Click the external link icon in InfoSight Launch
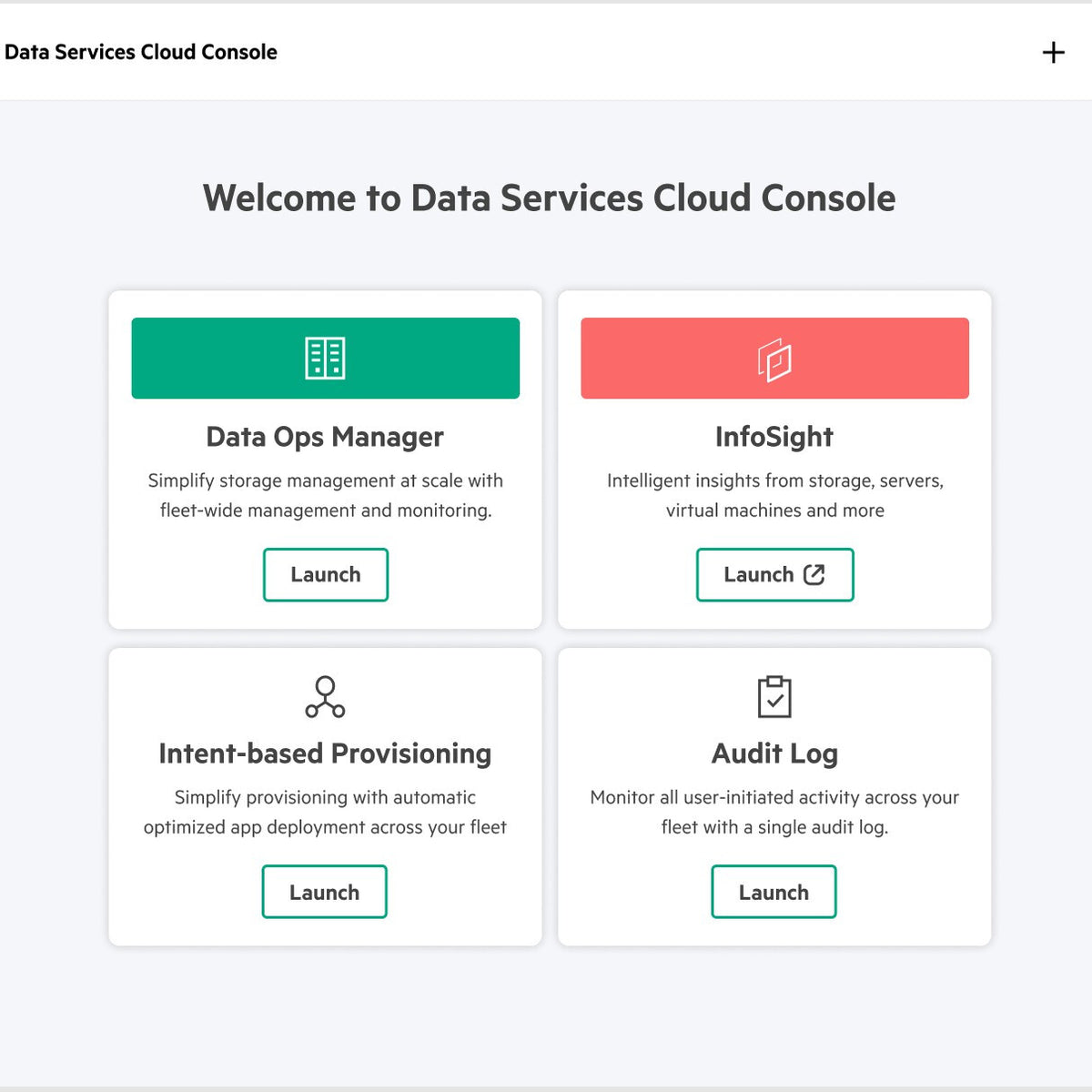Viewport: 1092px width, 1092px height. click(814, 574)
